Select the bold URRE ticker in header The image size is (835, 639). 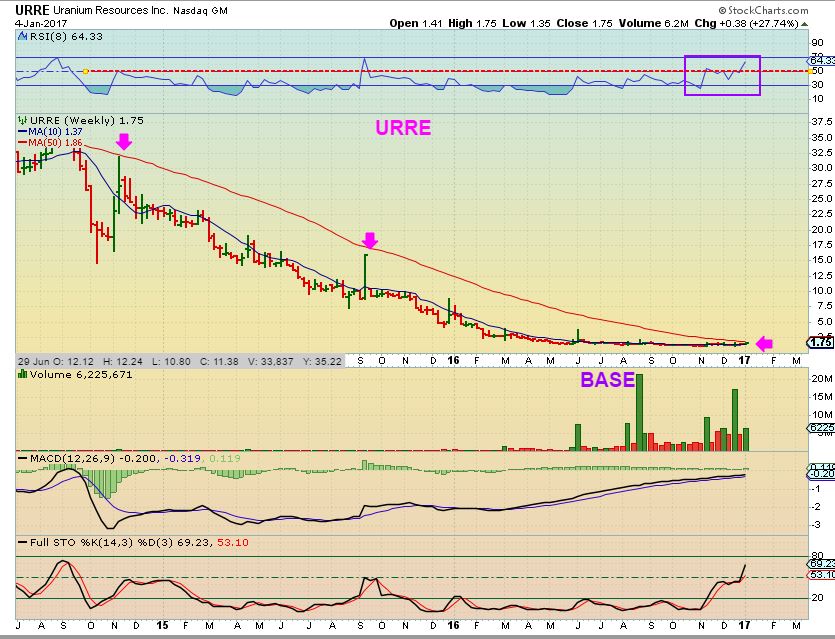tap(32, 10)
